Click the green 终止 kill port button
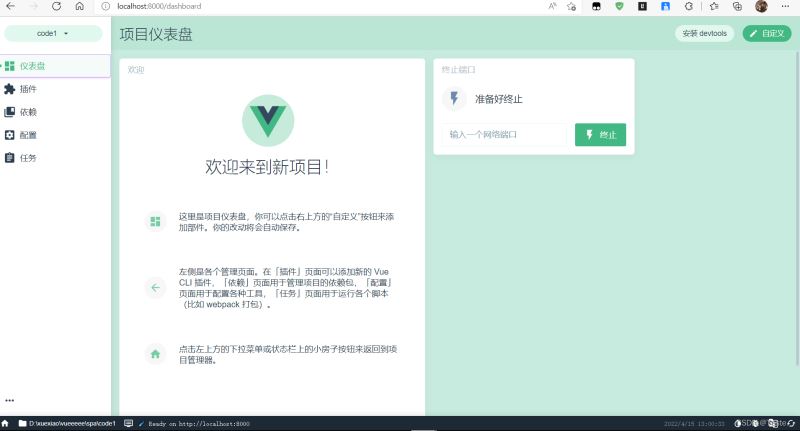 click(x=601, y=135)
